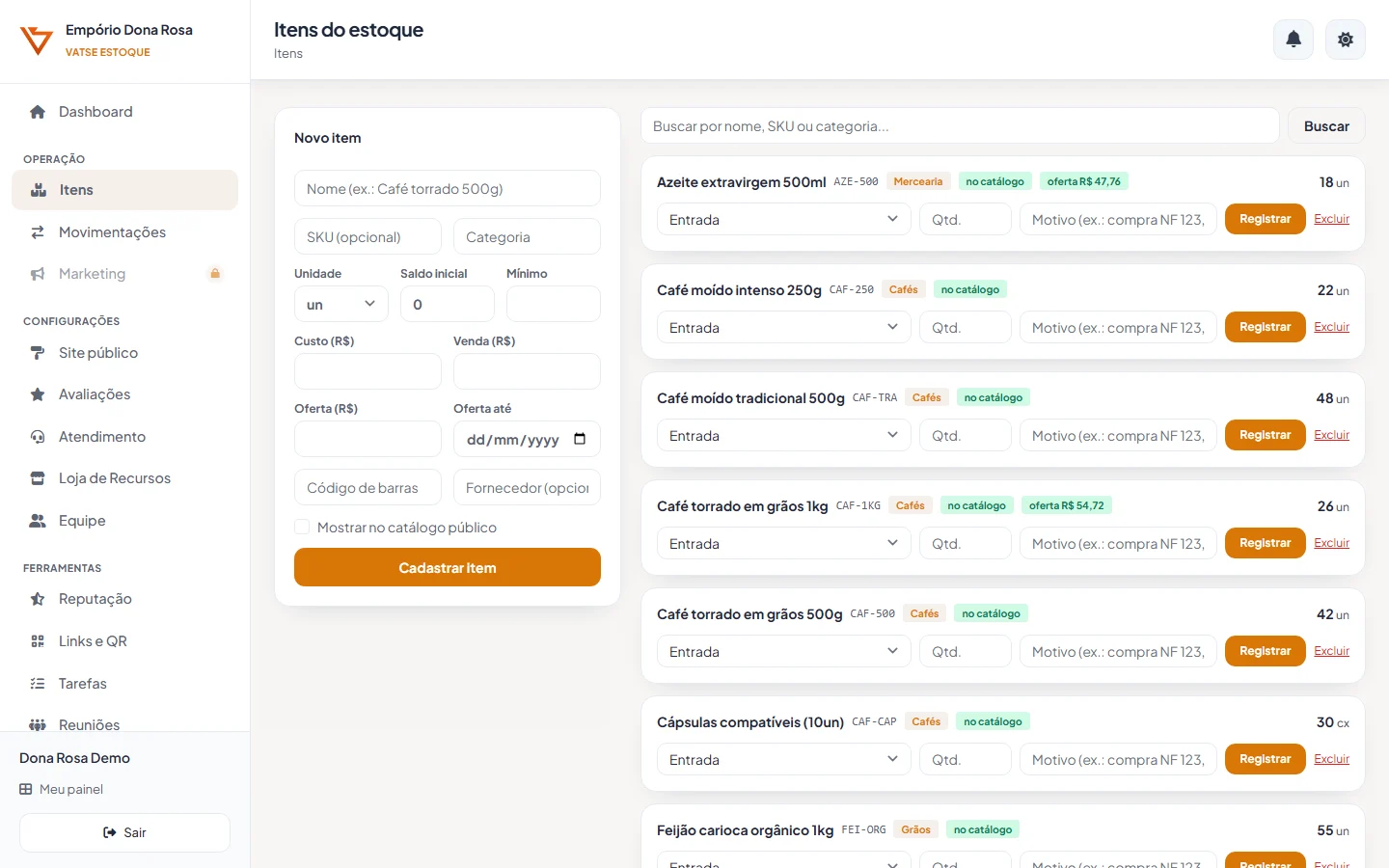The height and width of the screenshot is (868, 1389).
Task: Click the oferta R$ 54,72 badge
Action: click(x=1067, y=505)
